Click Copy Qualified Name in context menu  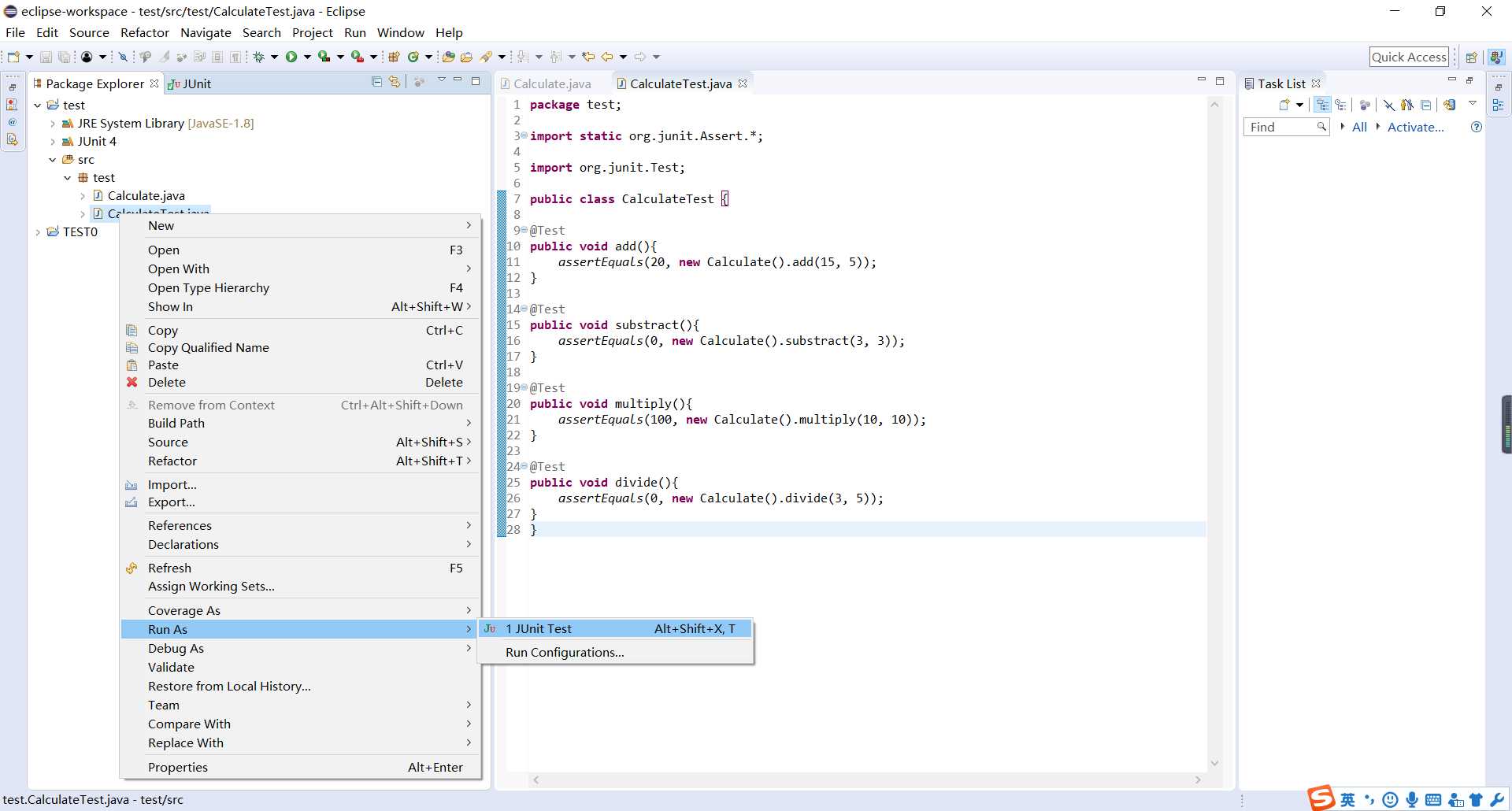click(x=300, y=347)
